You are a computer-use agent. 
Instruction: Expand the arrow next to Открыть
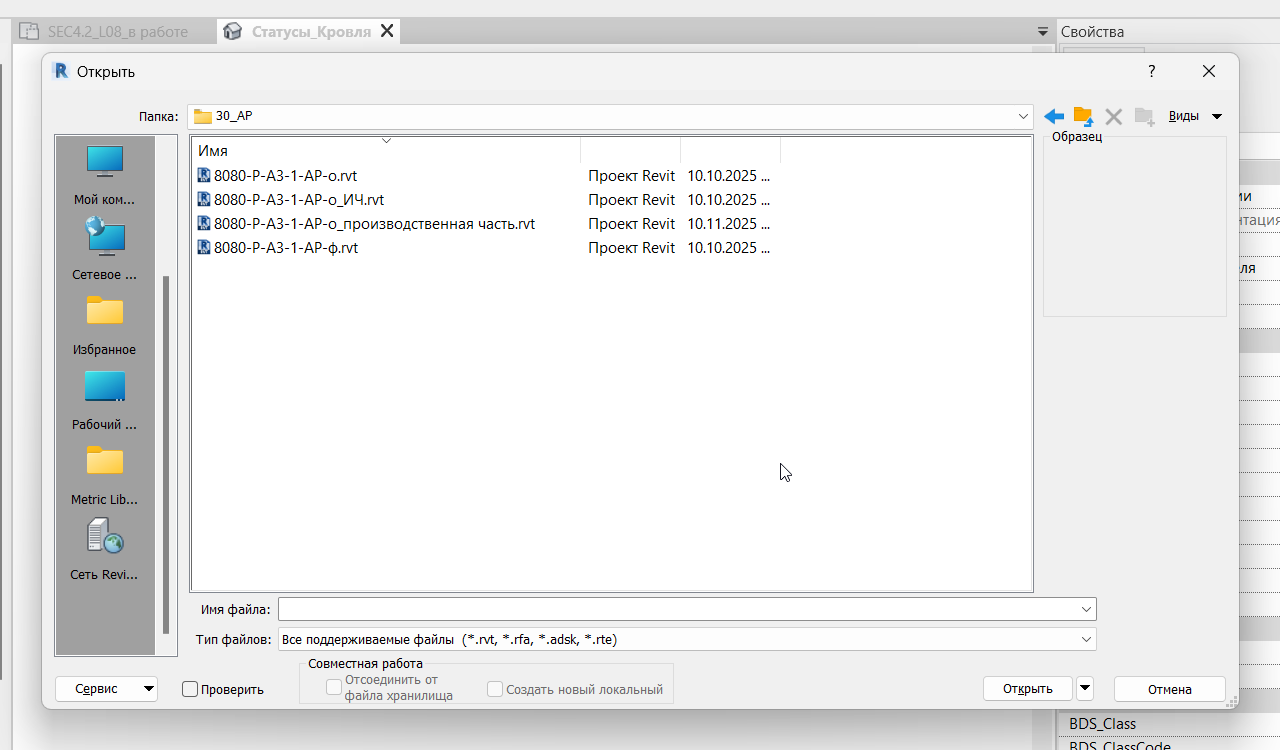[1085, 689]
